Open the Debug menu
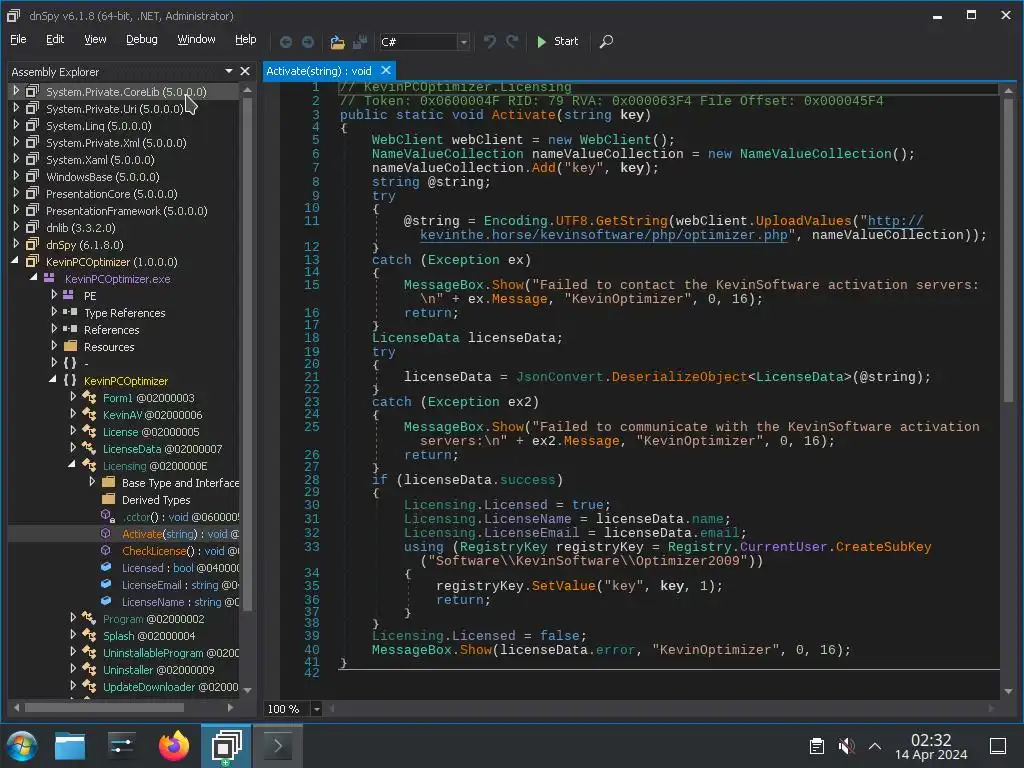The image size is (1024, 768). pos(142,39)
